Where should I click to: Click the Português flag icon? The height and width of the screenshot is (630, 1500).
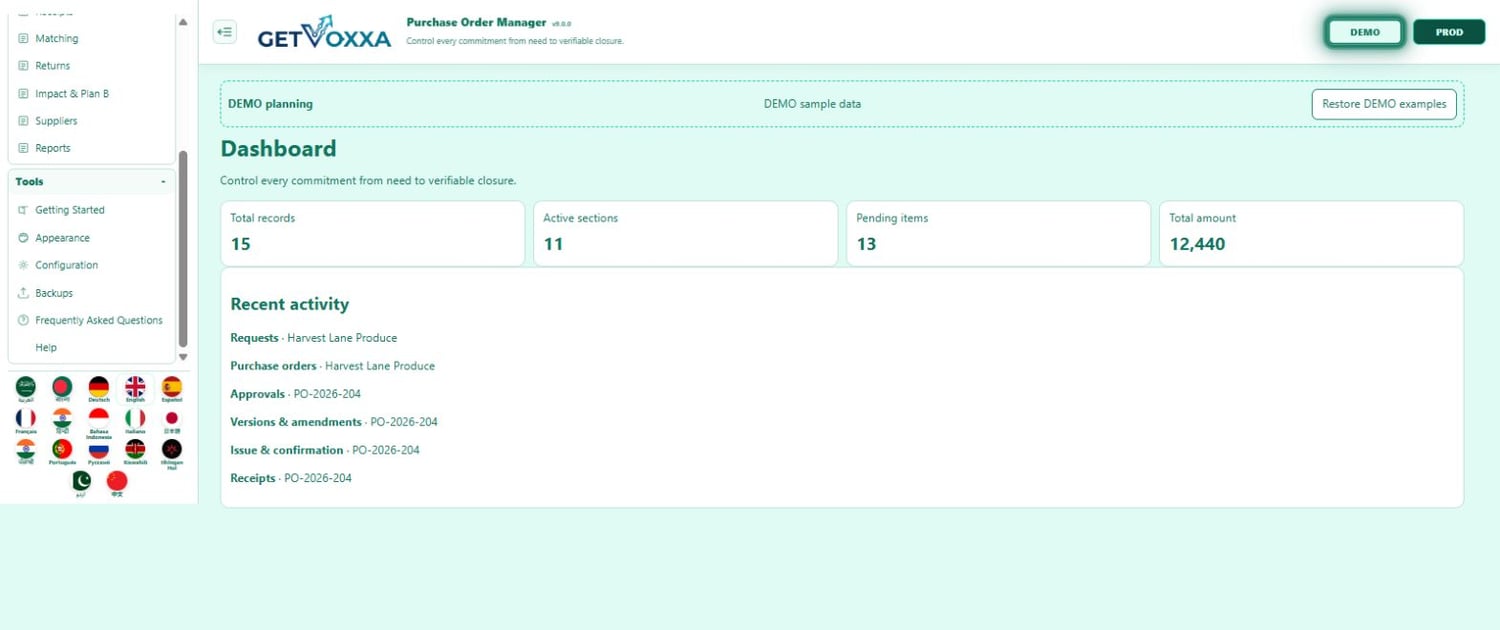pyautogui.click(x=62, y=452)
